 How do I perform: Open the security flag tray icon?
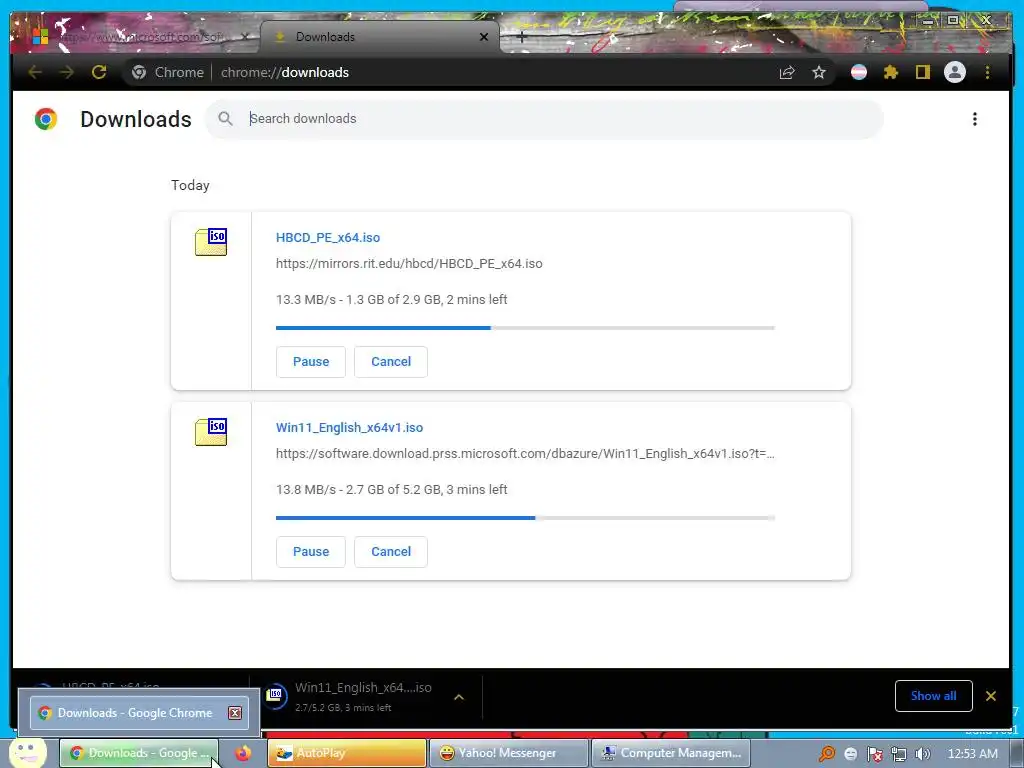tap(874, 754)
